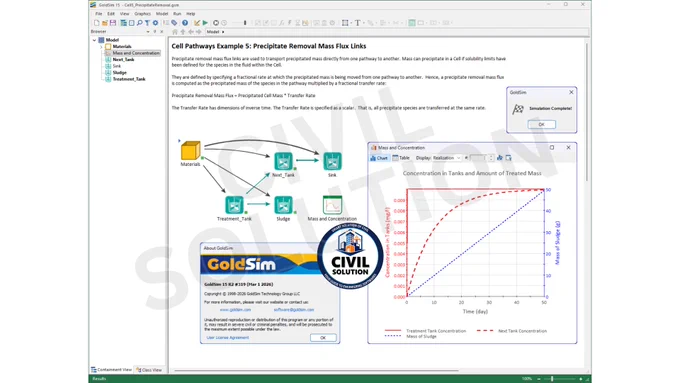This screenshot has height=383, width=680.
Task: Click the text tool T icon
Action: 357,23
